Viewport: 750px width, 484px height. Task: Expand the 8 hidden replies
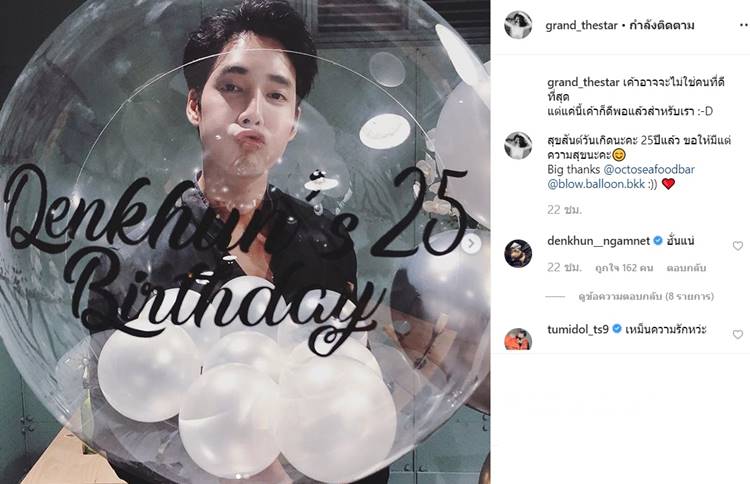click(646, 297)
